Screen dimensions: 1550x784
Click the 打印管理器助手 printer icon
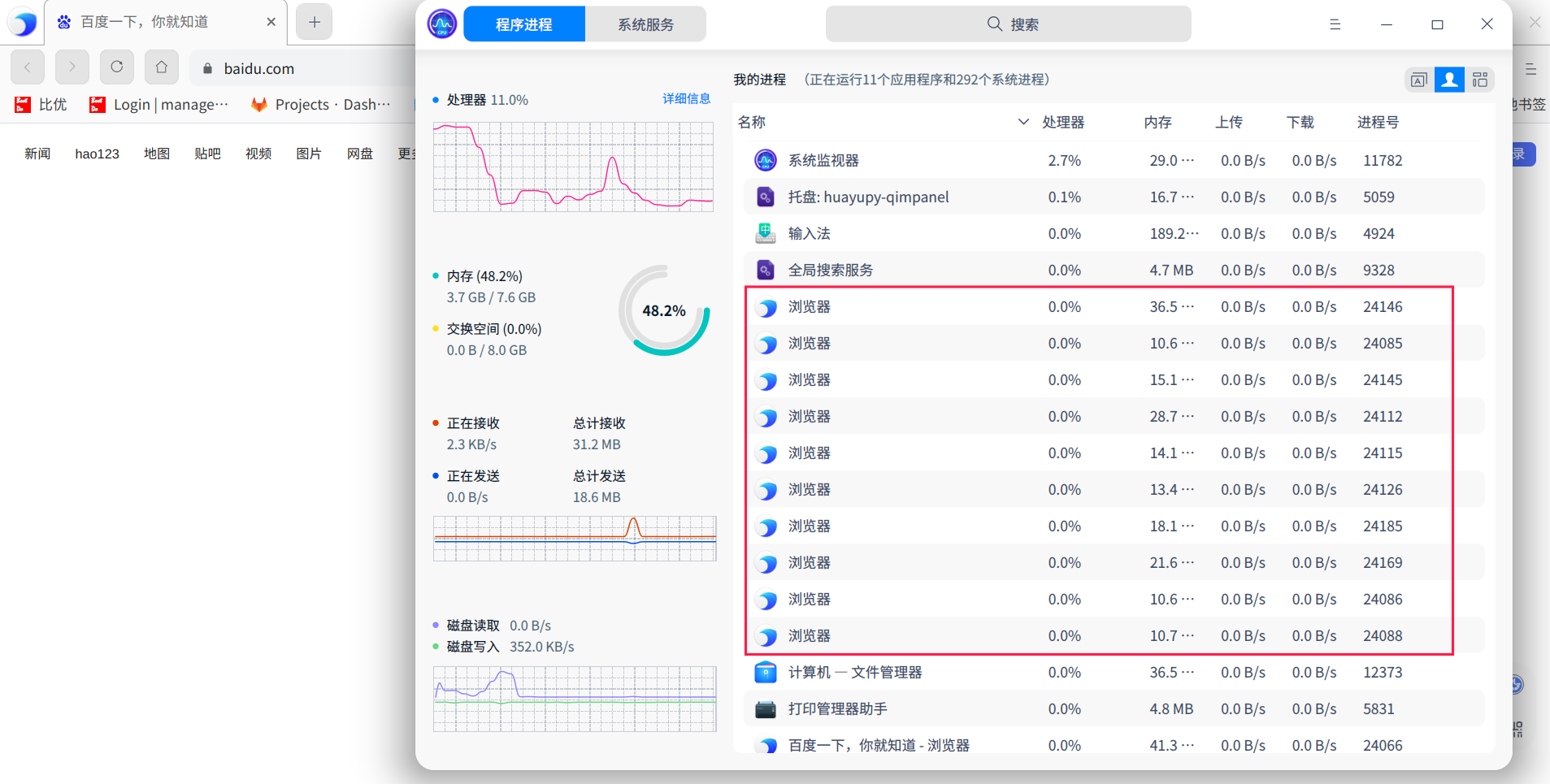(766, 709)
